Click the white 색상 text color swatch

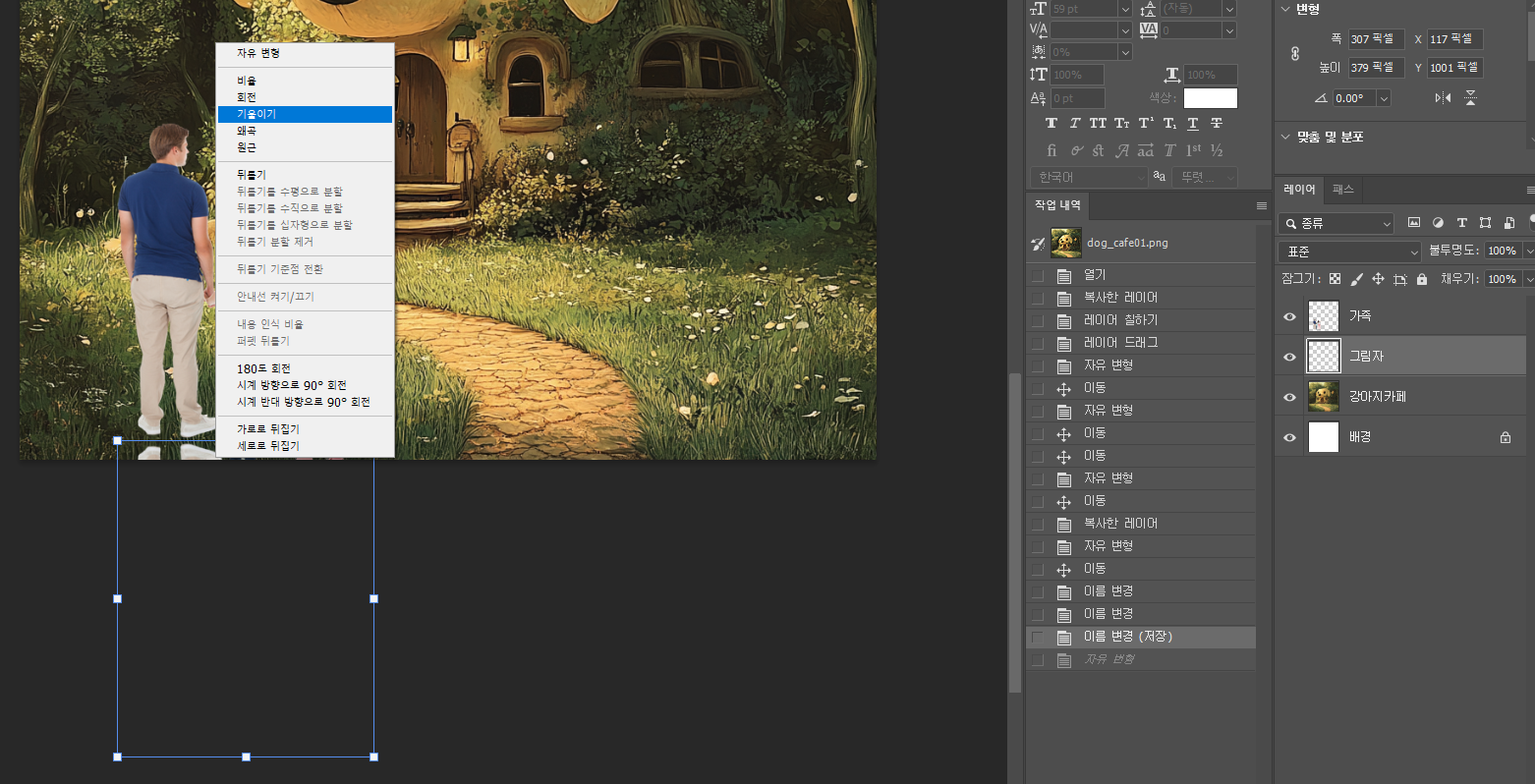tap(1211, 98)
